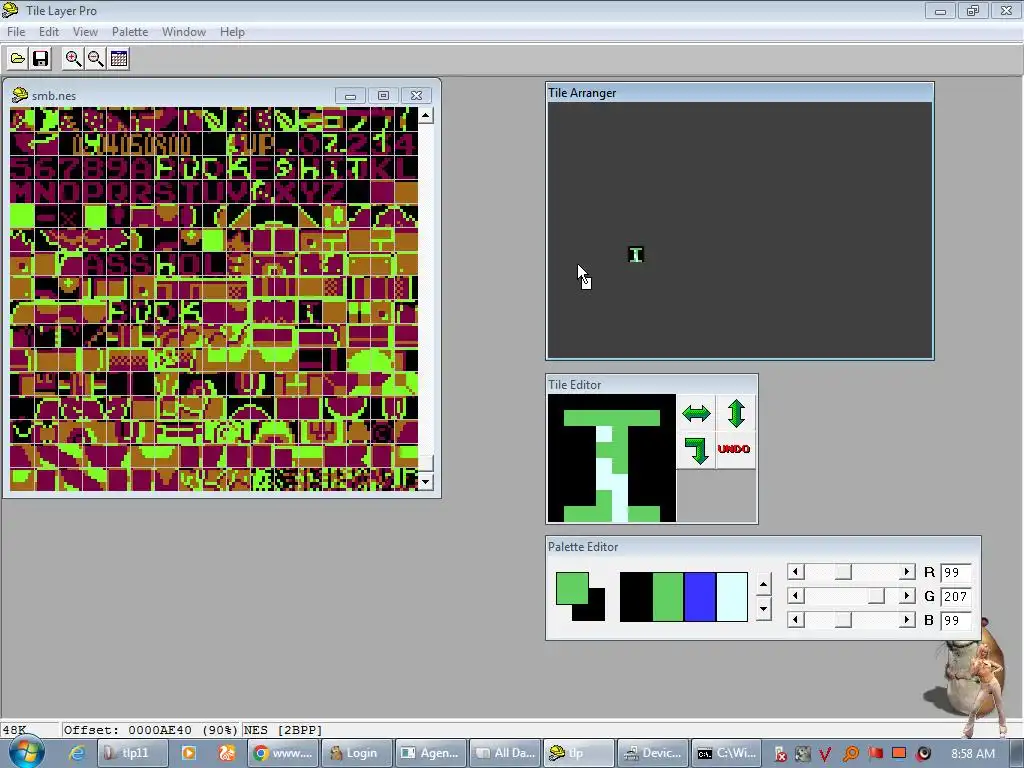Viewport: 1024px width, 768px height.
Task: Open the Edit menu
Action: 49,31
